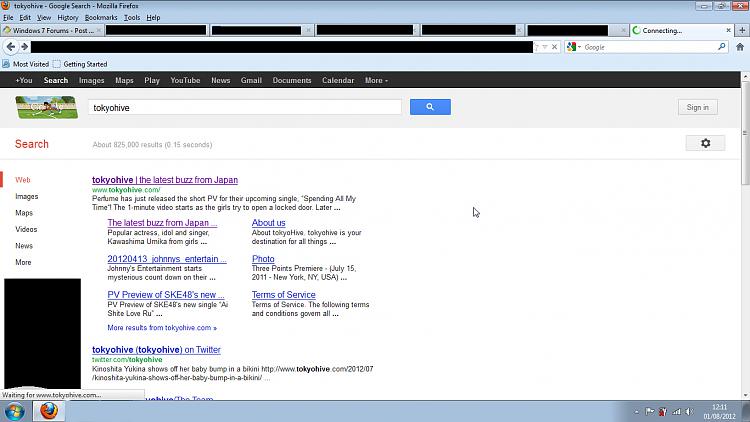The width and height of the screenshot is (750, 422).
Task: Select Maps in left sidebar
Action: click(24, 213)
